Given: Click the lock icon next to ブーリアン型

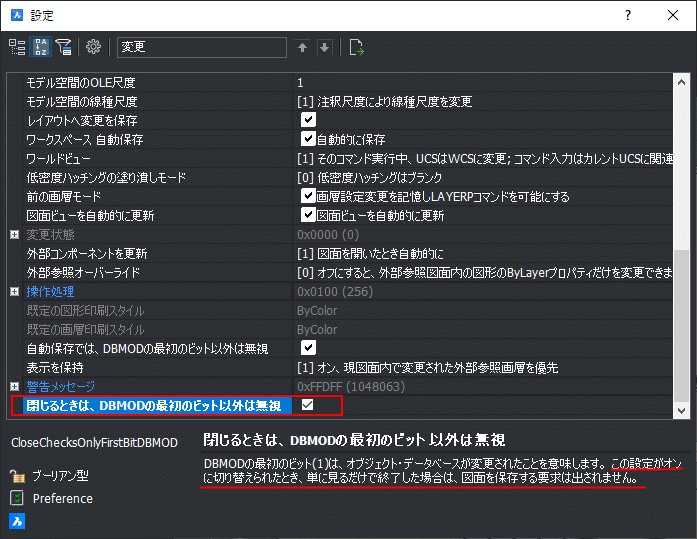Looking at the screenshot, I should pyautogui.click(x=17, y=476).
